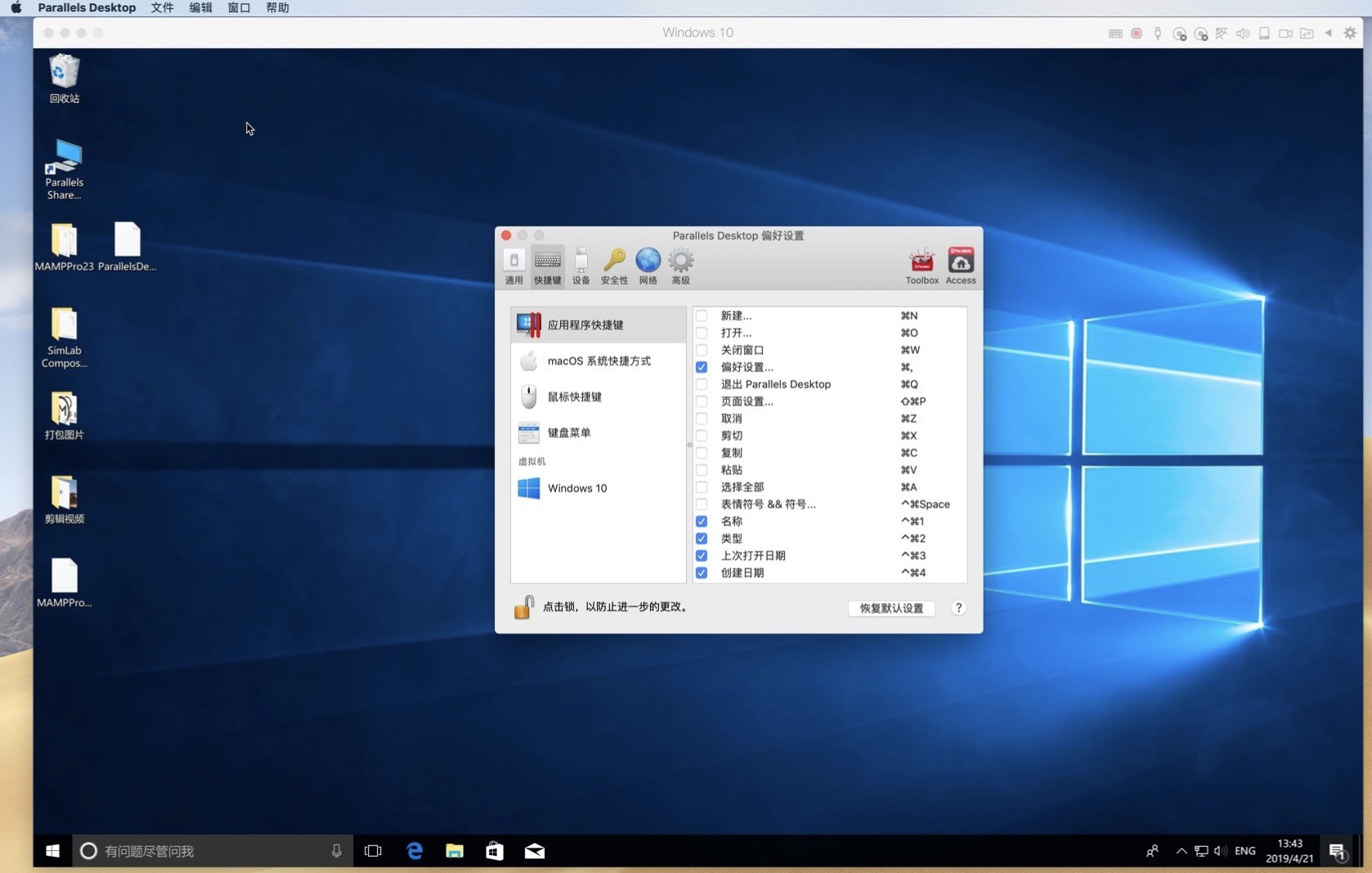Open the Apple menu
This screenshot has width=1372, height=873.
pyautogui.click(x=16, y=7)
